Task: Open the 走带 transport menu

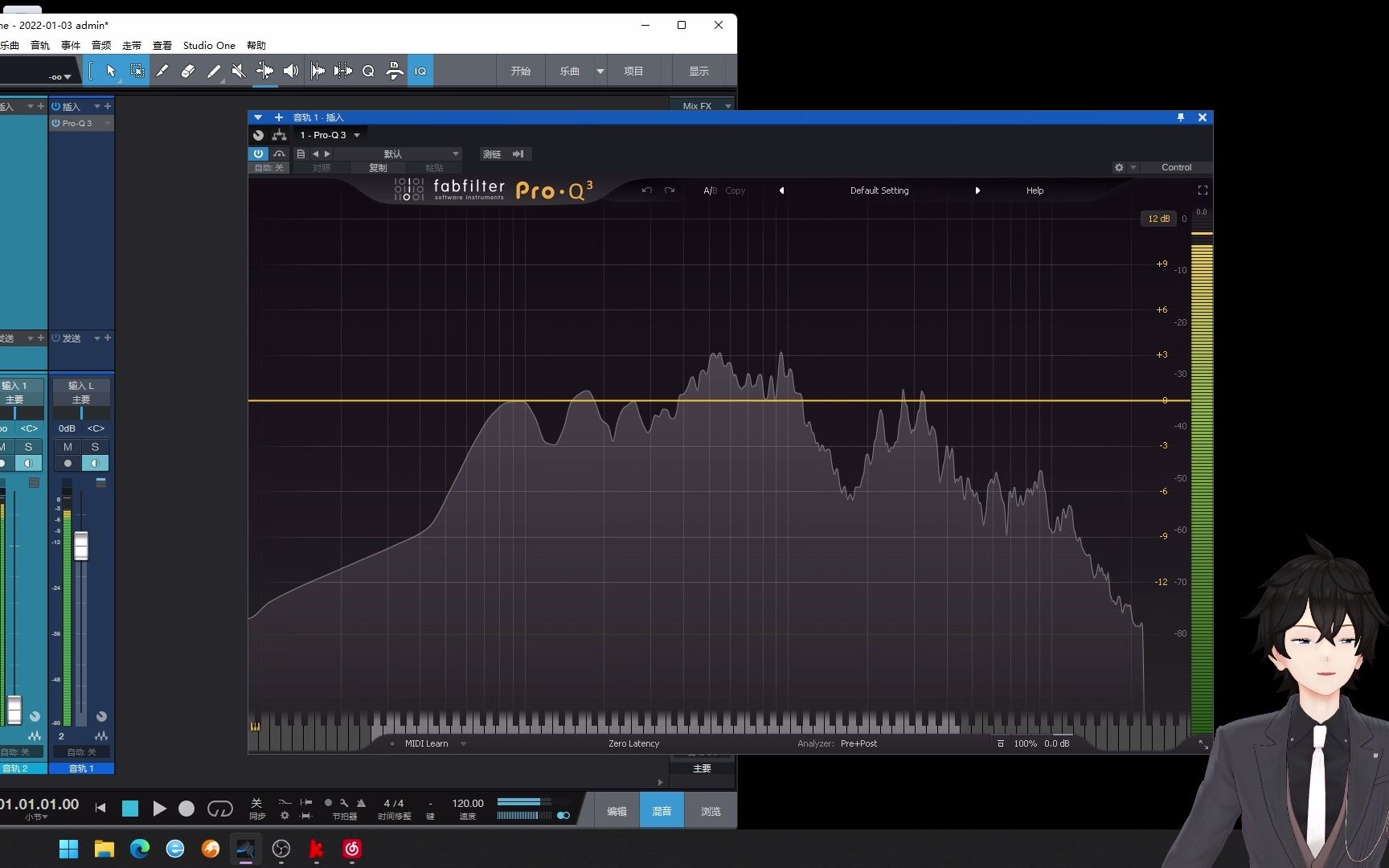Action: [x=132, y=45]
